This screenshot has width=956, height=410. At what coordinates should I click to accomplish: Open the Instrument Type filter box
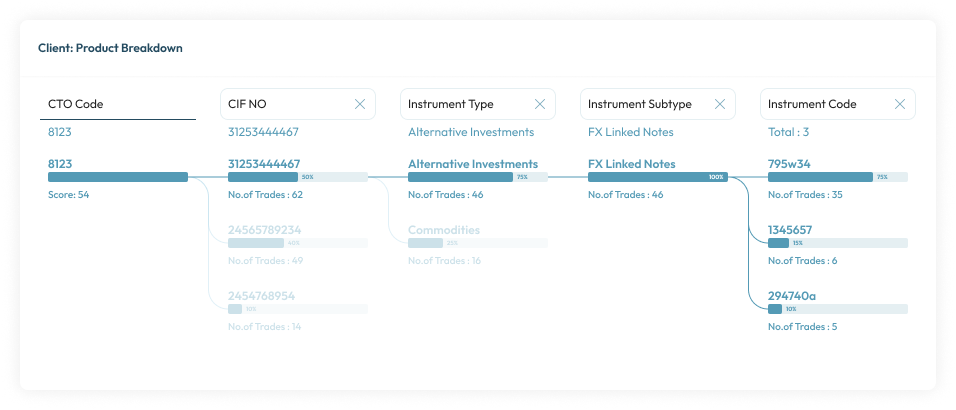tap(465, 104)
